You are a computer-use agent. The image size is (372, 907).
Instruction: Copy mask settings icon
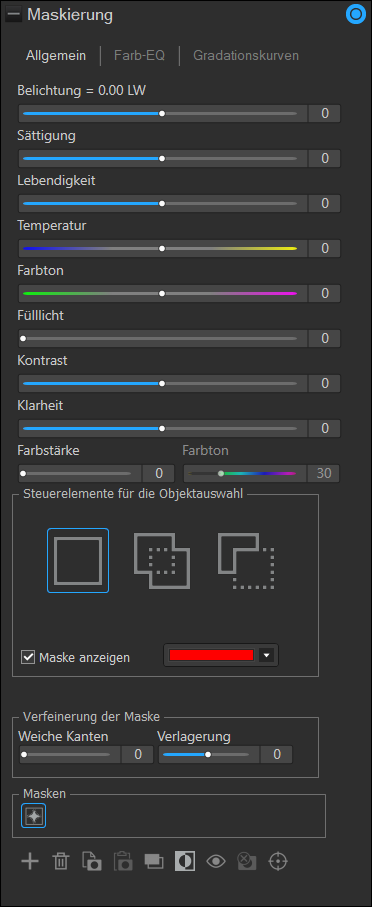pos(91,861)
